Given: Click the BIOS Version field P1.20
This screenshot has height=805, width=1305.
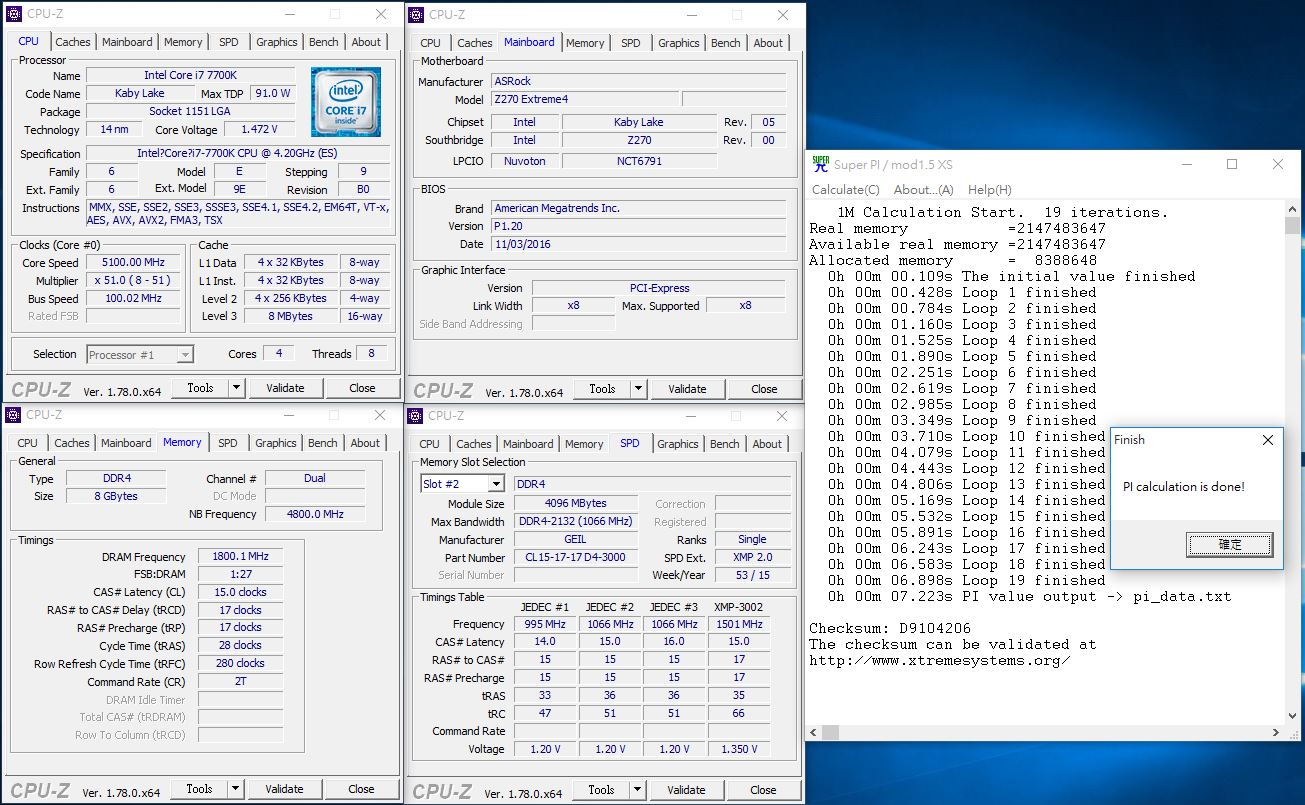Looking at the screenshot, I should (638, 226).
